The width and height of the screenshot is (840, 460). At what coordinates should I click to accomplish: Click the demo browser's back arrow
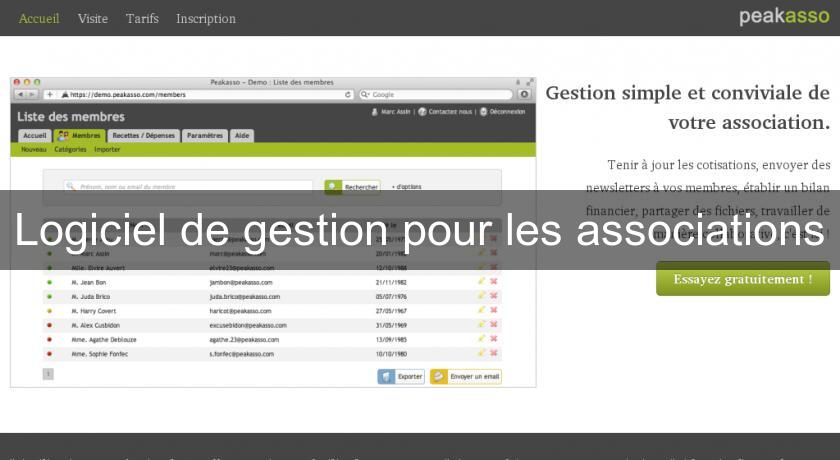[20, 94]
